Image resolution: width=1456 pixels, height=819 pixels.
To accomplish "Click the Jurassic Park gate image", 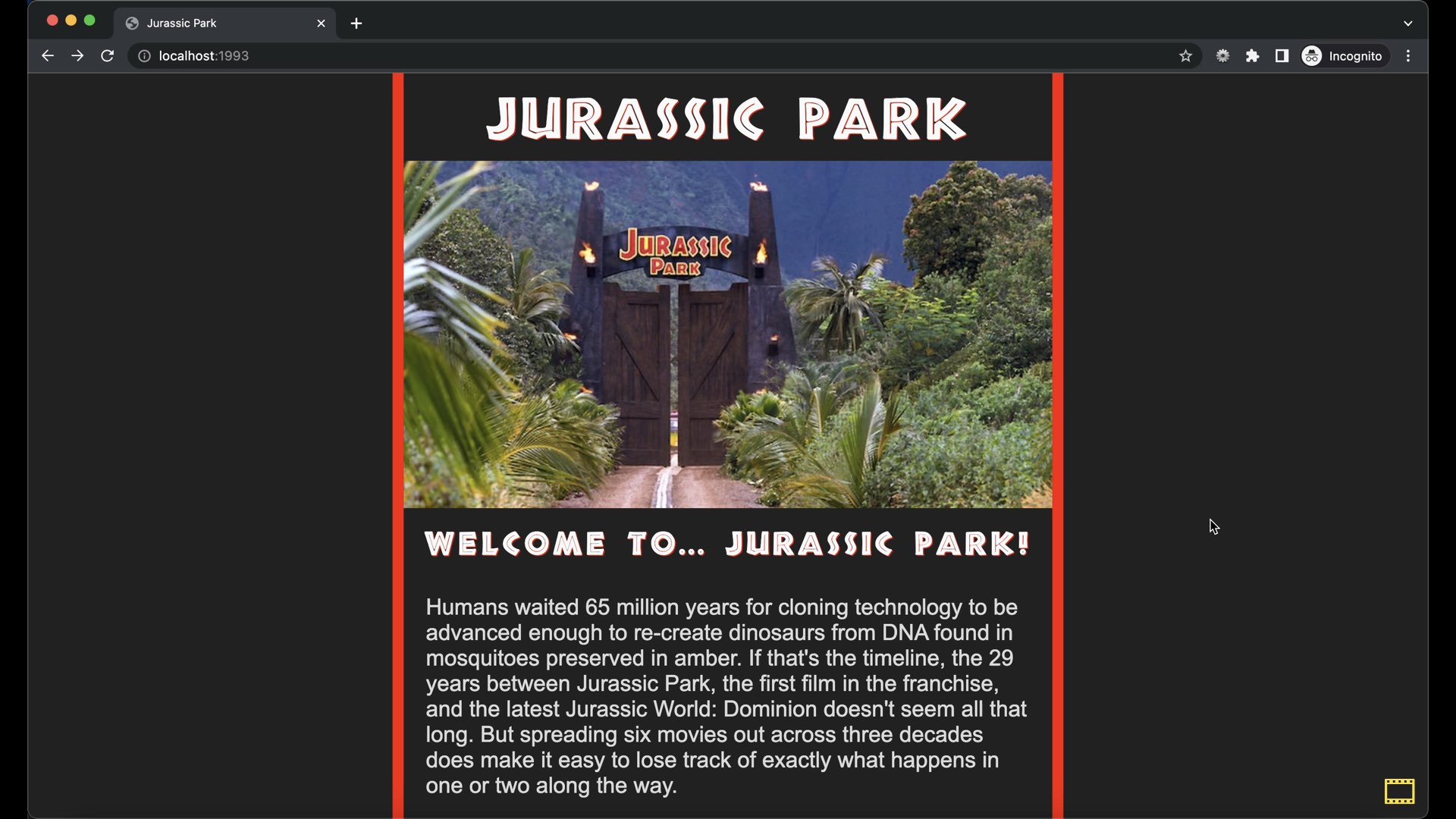I will (x=728, y=334).
